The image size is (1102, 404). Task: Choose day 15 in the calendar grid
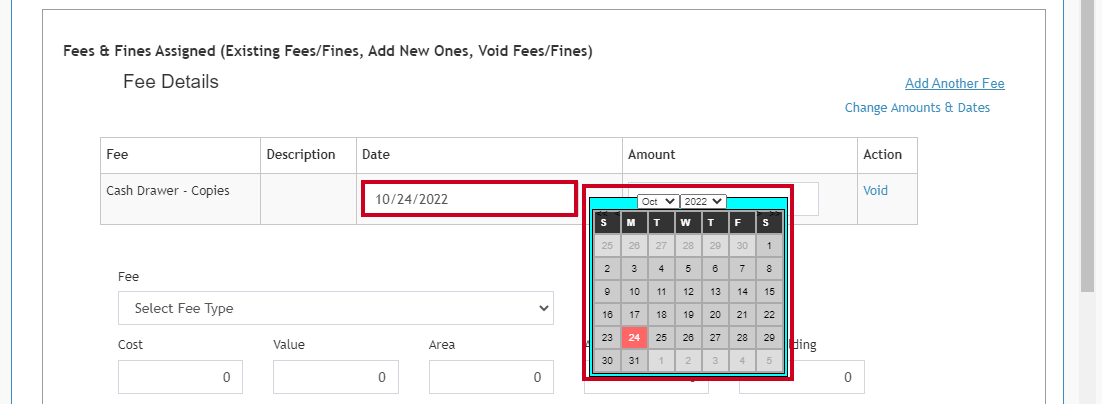769,292
